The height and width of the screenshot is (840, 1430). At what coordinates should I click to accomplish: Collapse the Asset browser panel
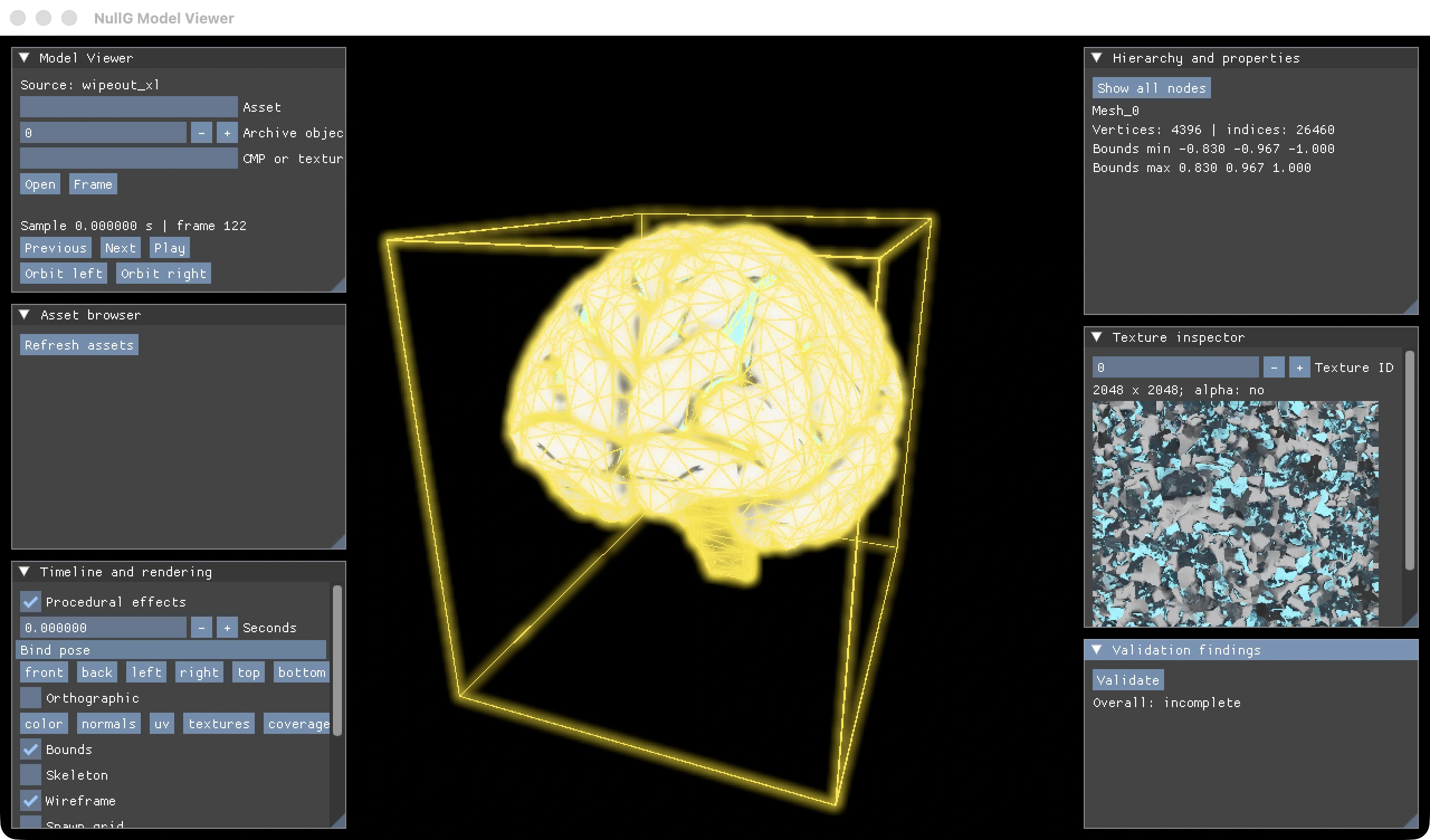[x=25, y=315]
